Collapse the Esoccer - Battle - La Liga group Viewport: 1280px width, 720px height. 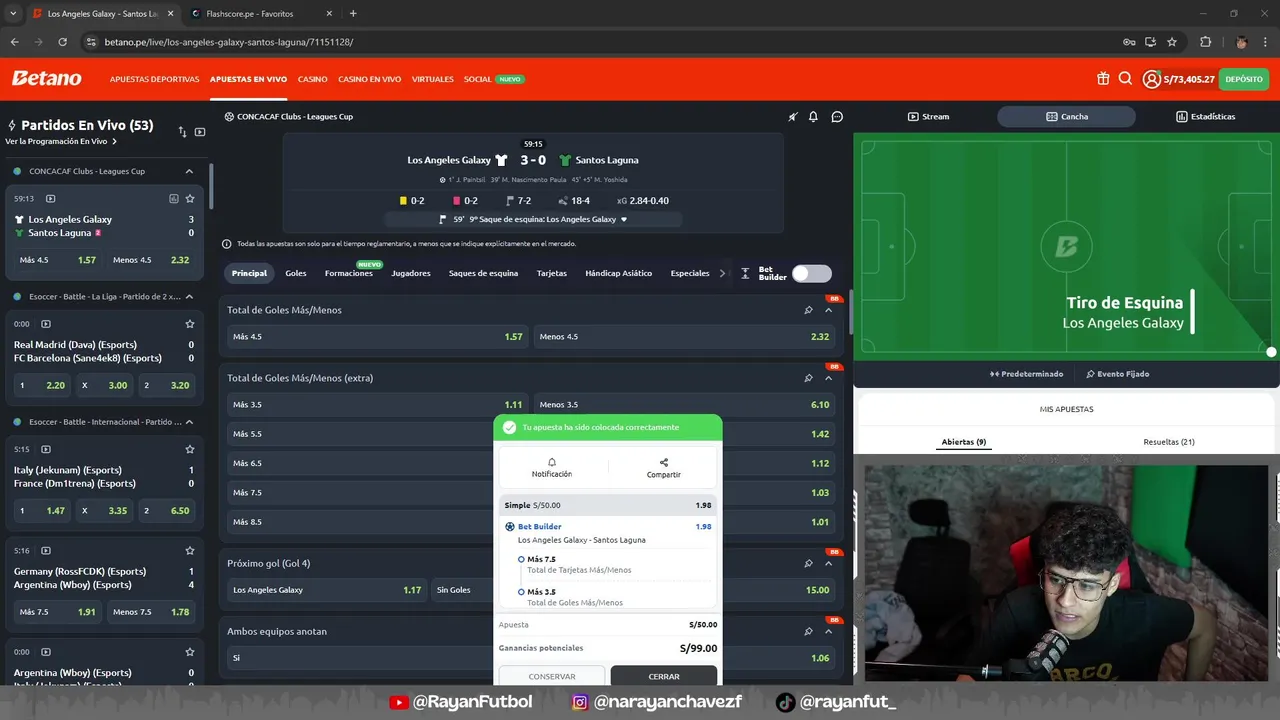(189, 297)
